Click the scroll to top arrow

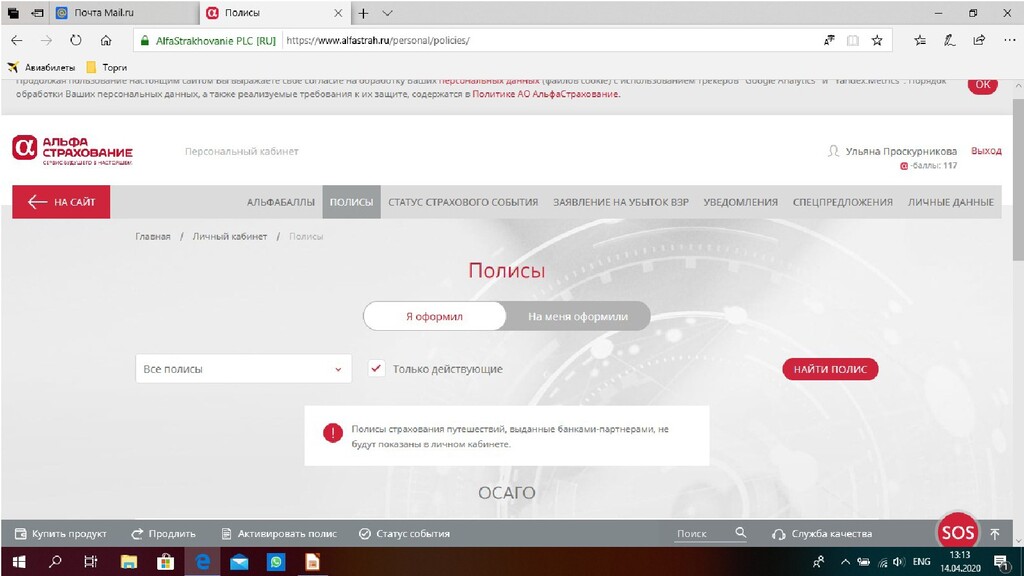coord(995,534)
